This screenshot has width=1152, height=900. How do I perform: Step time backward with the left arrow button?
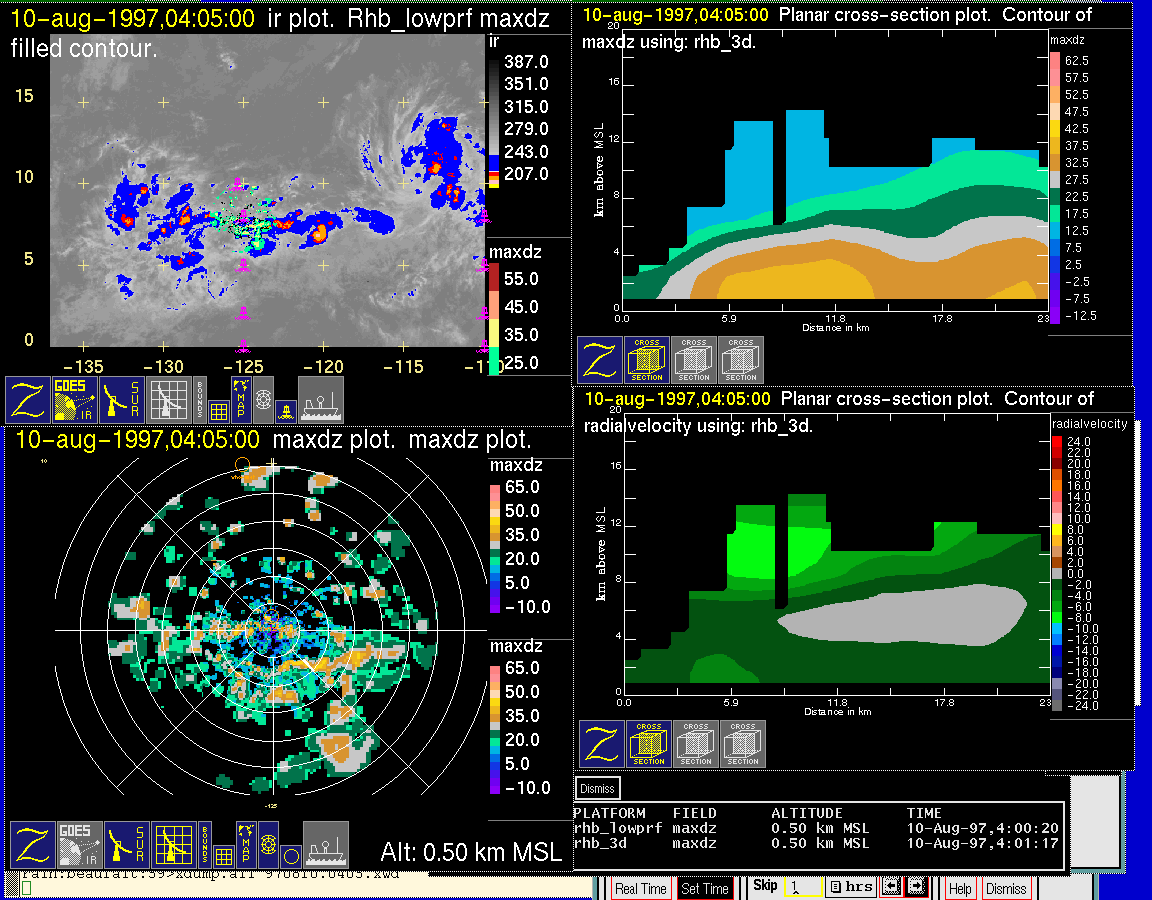890,887
